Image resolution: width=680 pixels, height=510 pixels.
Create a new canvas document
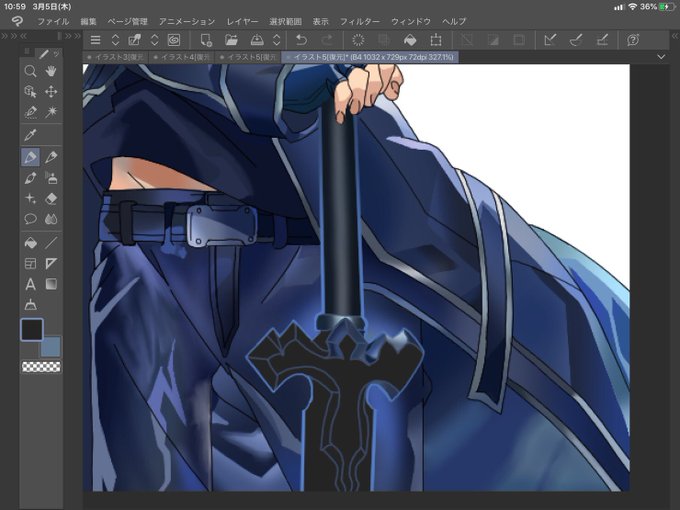tap(206, 40)
